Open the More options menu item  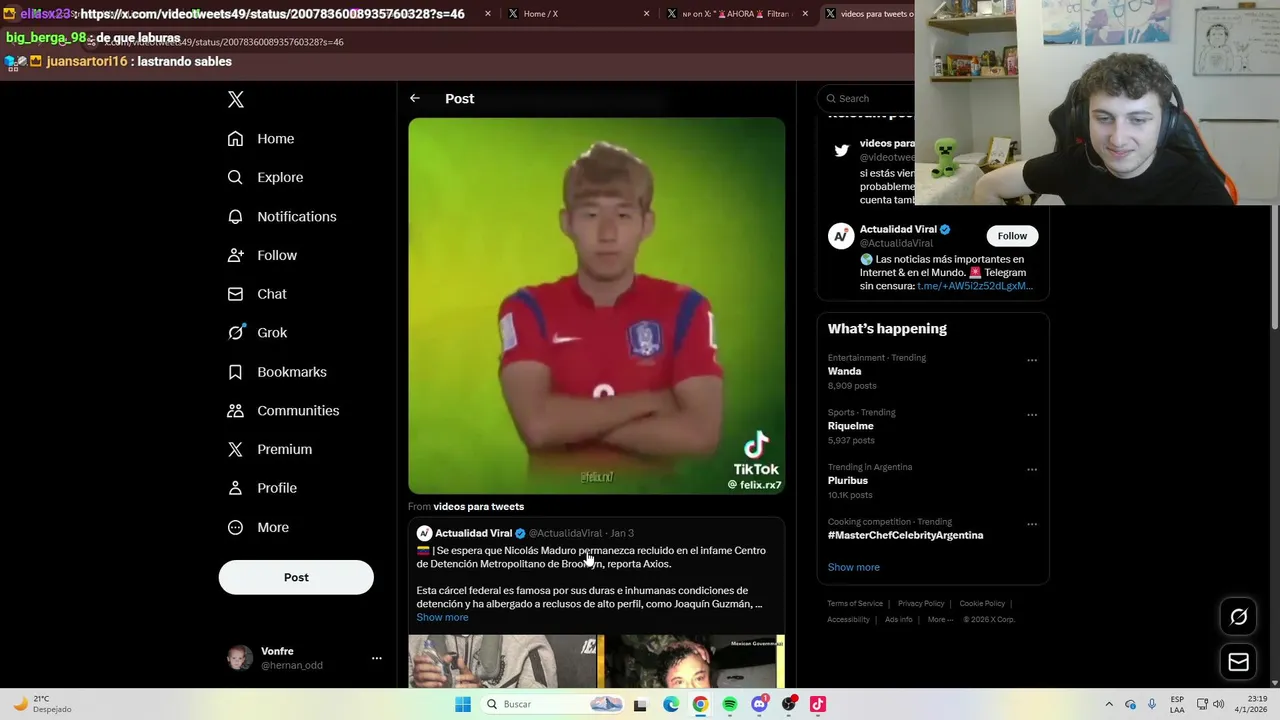click(x=257, y=527)
